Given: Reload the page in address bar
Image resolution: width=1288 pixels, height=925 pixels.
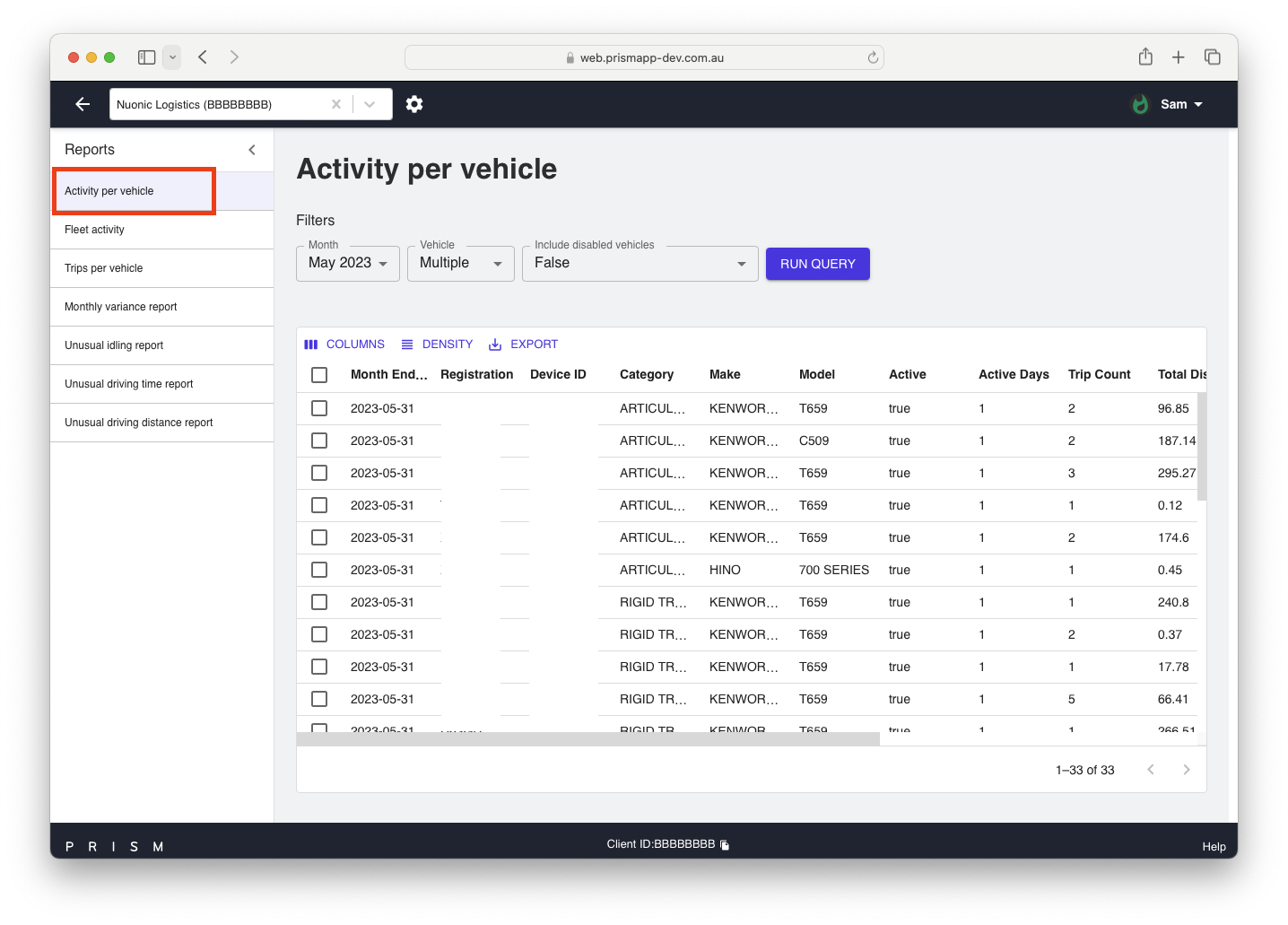Looking at the screenshot, I should tap(873, 57).
